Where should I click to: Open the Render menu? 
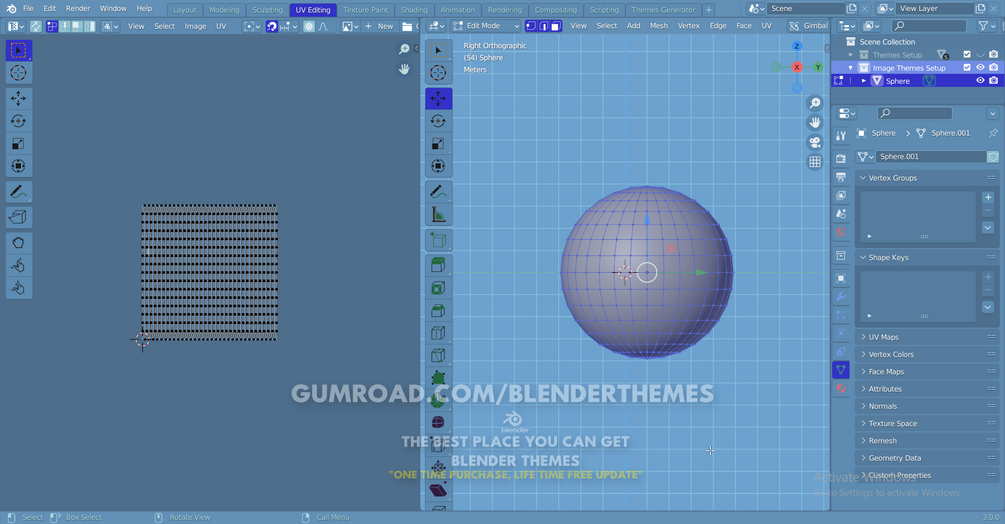click(x=78, y=8)
